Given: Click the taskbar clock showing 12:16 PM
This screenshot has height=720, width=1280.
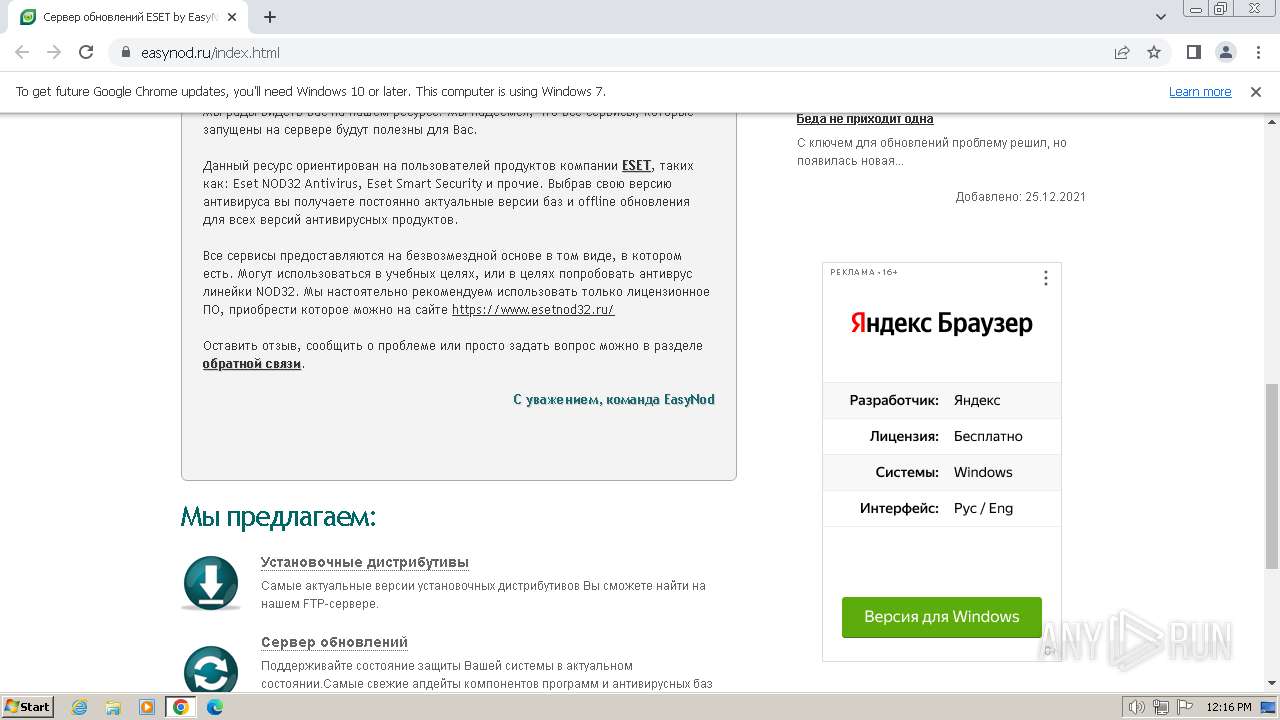Looking at the screenshot, I should point(1229,707).
